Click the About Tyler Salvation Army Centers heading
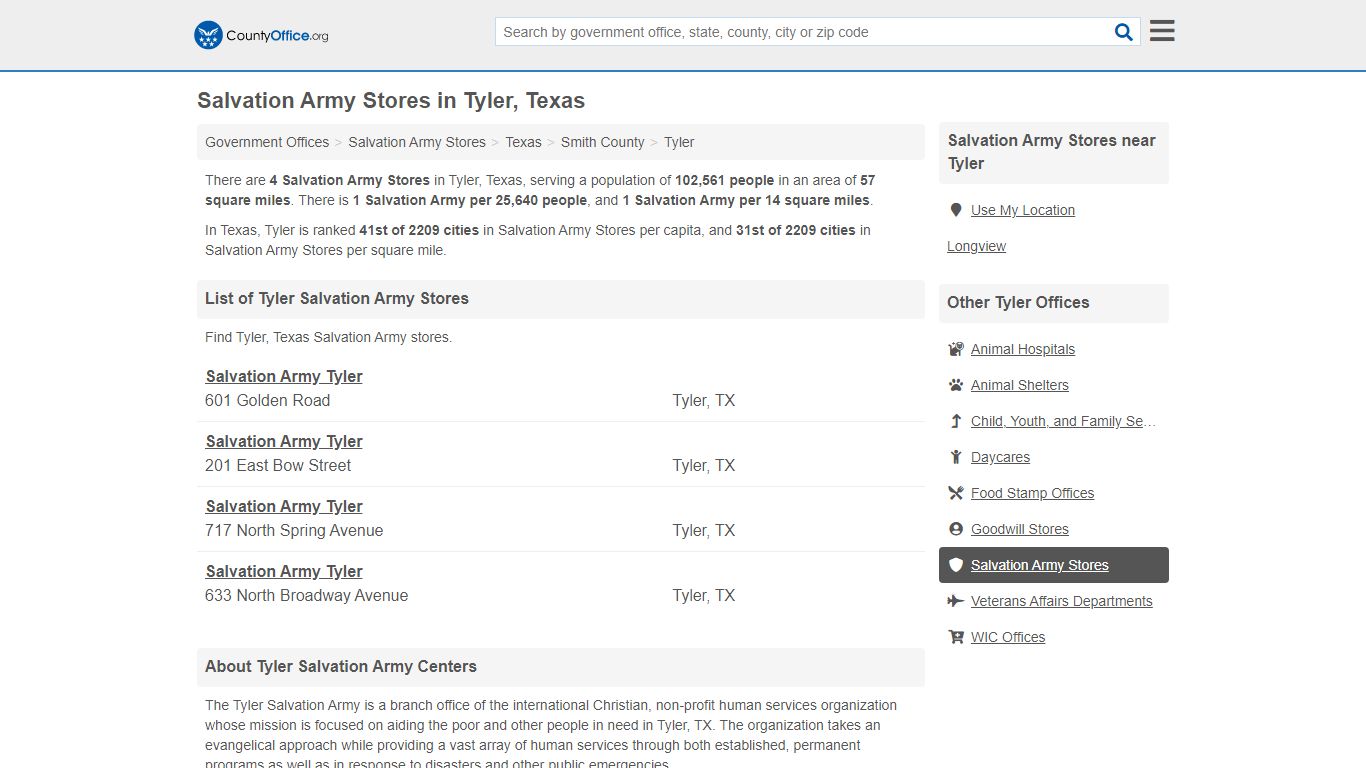Image resolution: width=1366 pixels, height=768 pixels. (x=341, y=666)
